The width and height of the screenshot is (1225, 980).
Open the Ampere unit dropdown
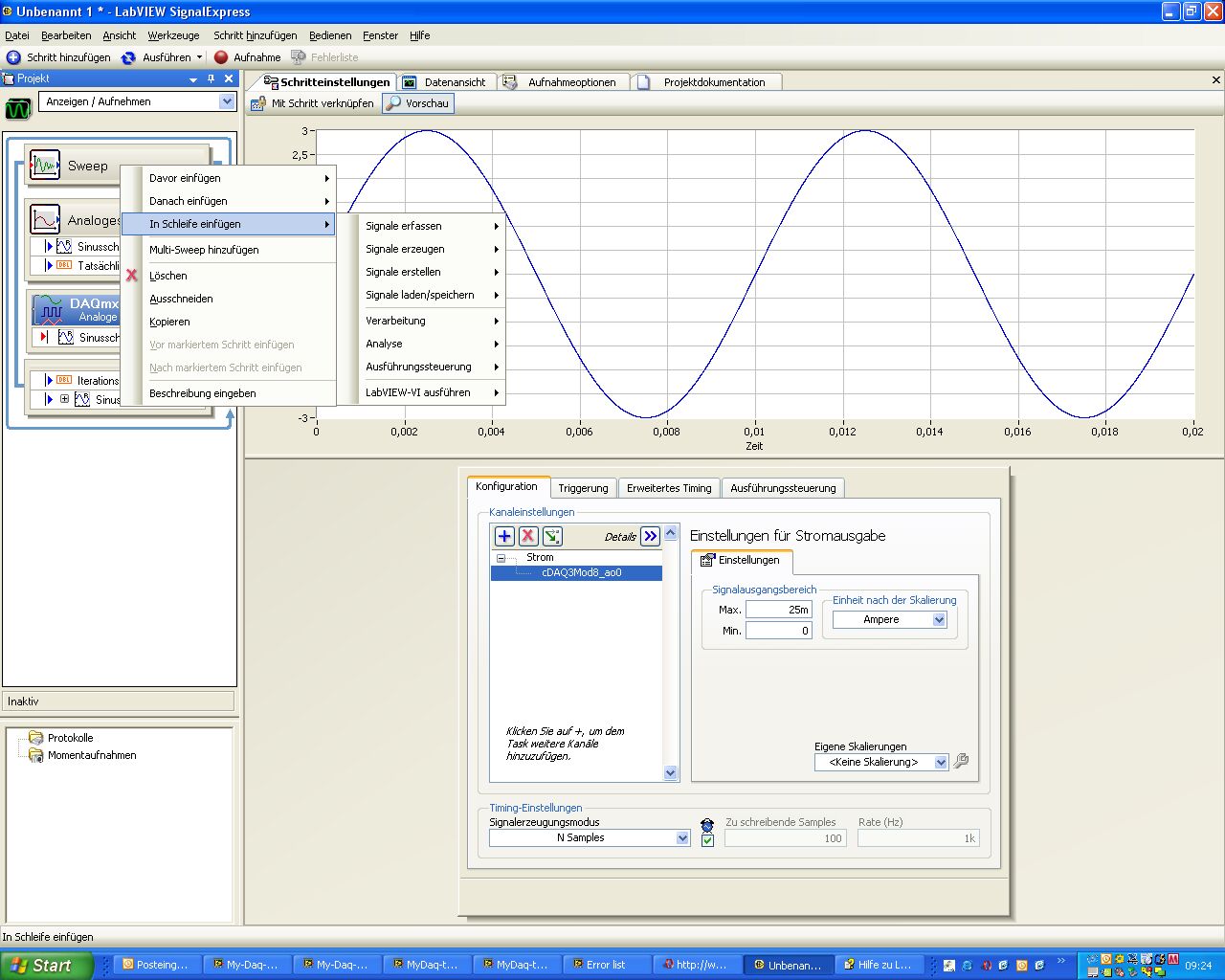[939, 620]
